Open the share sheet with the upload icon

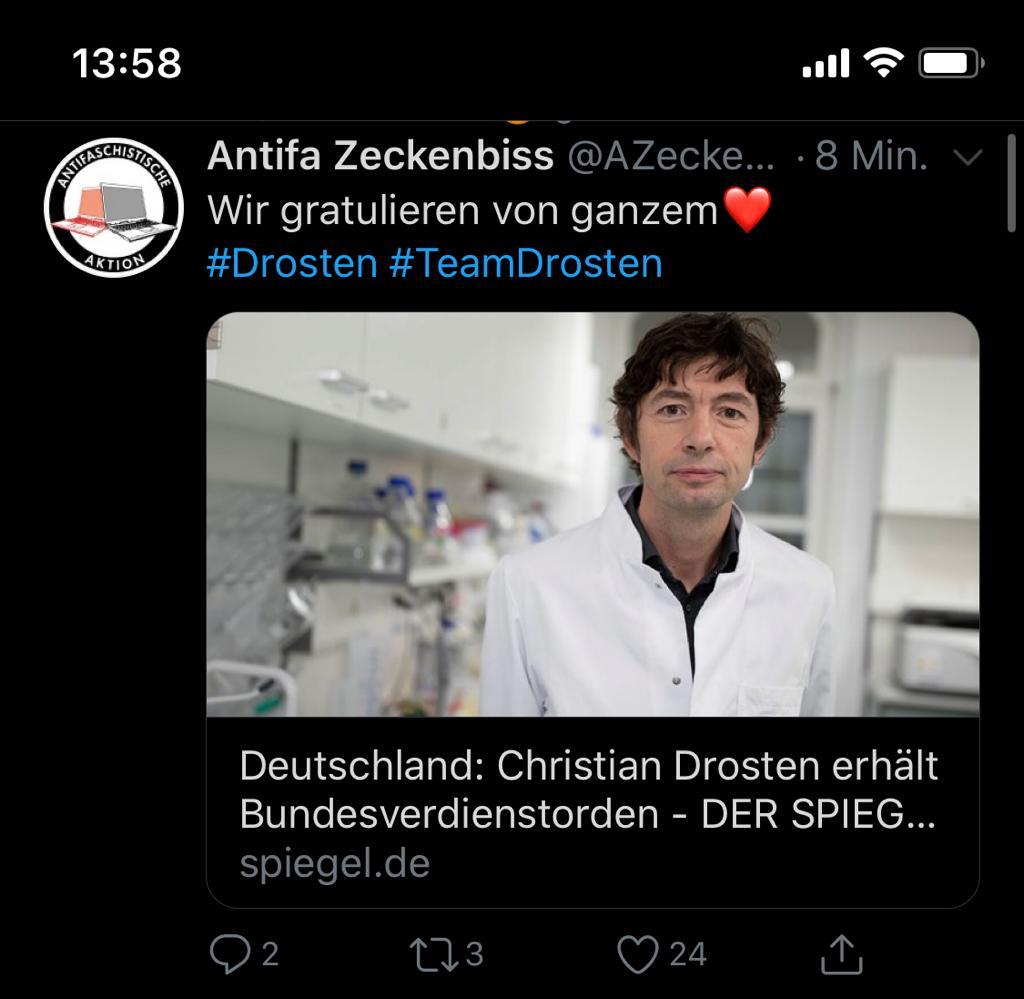click(x=841, y=955)
